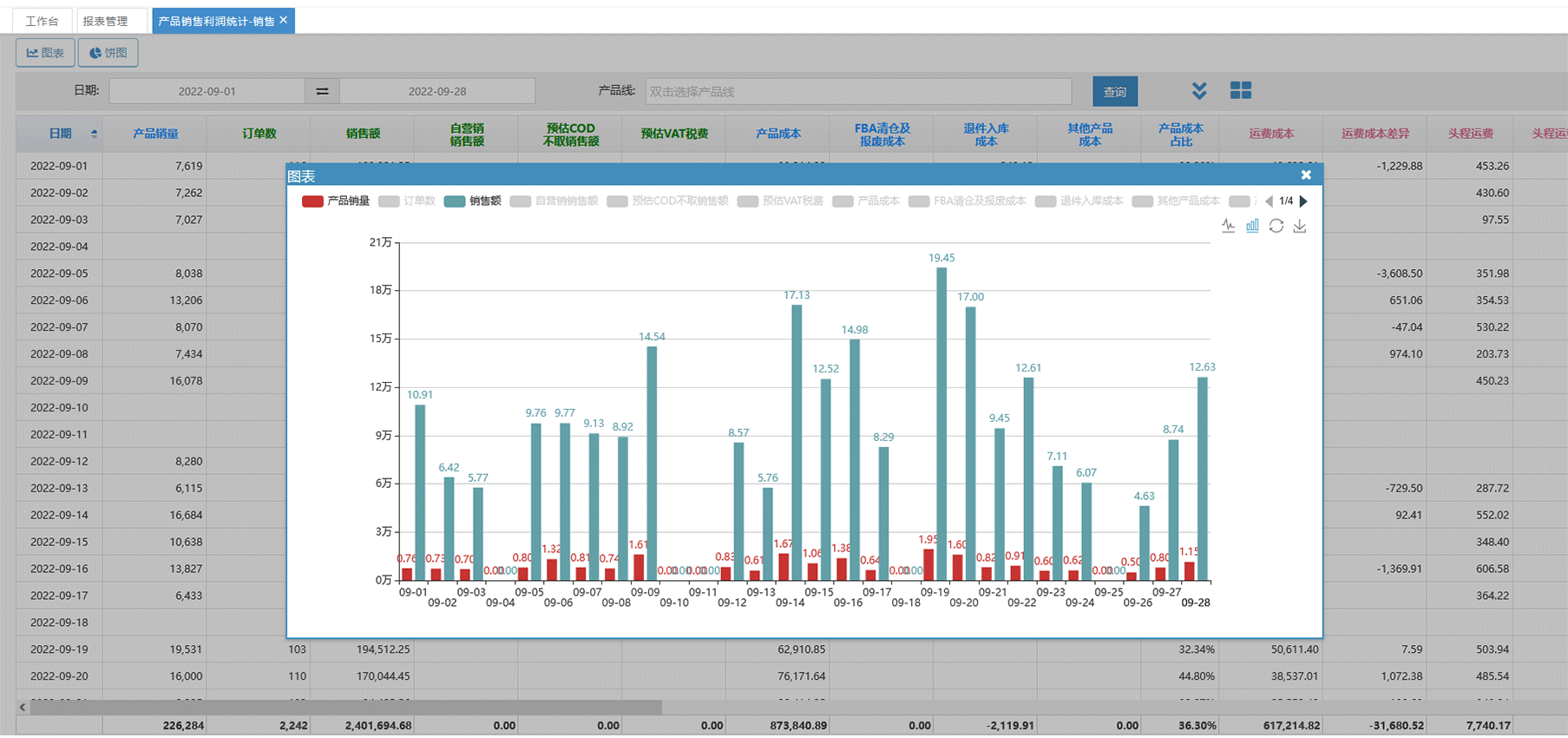Switch chart to bar chart view
The width and height of the screenshot is (1568, 738).
1252,226
